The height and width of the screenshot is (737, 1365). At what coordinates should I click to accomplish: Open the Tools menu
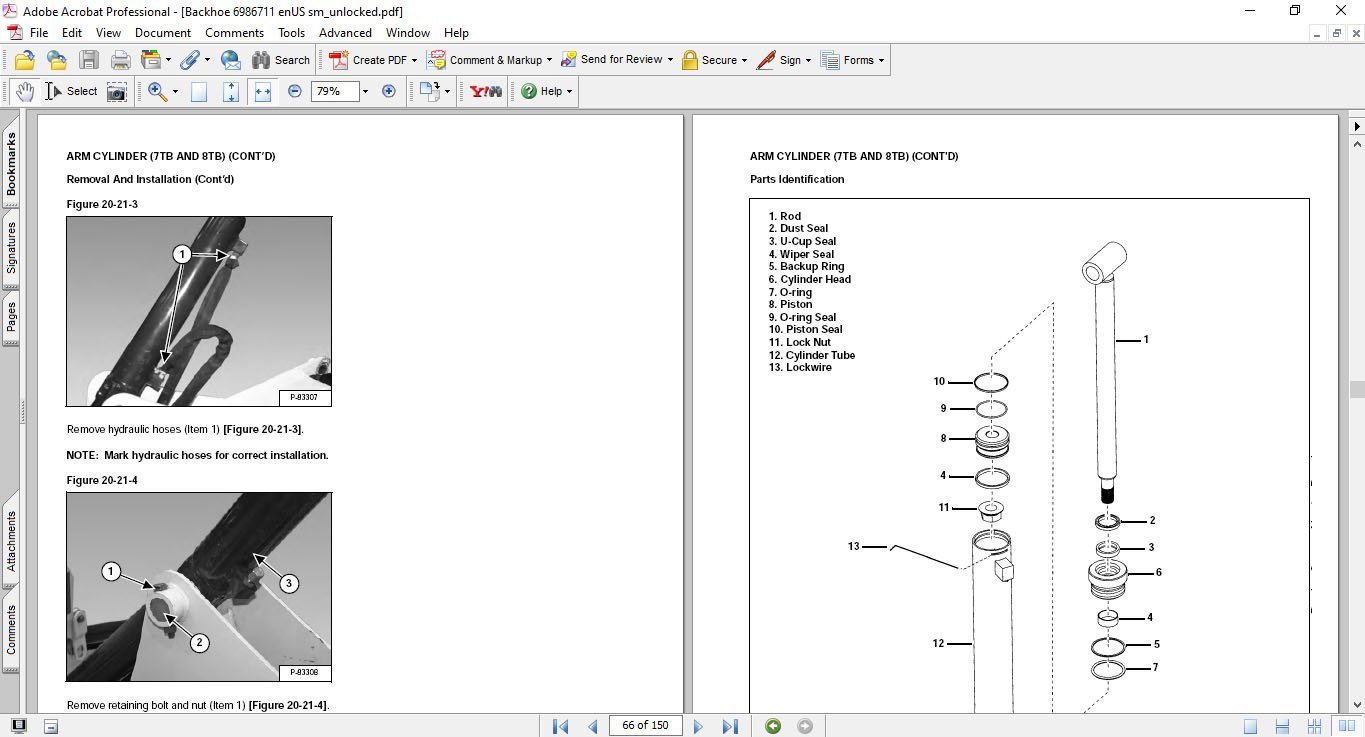pyautogui.click(x=292, y=33)
